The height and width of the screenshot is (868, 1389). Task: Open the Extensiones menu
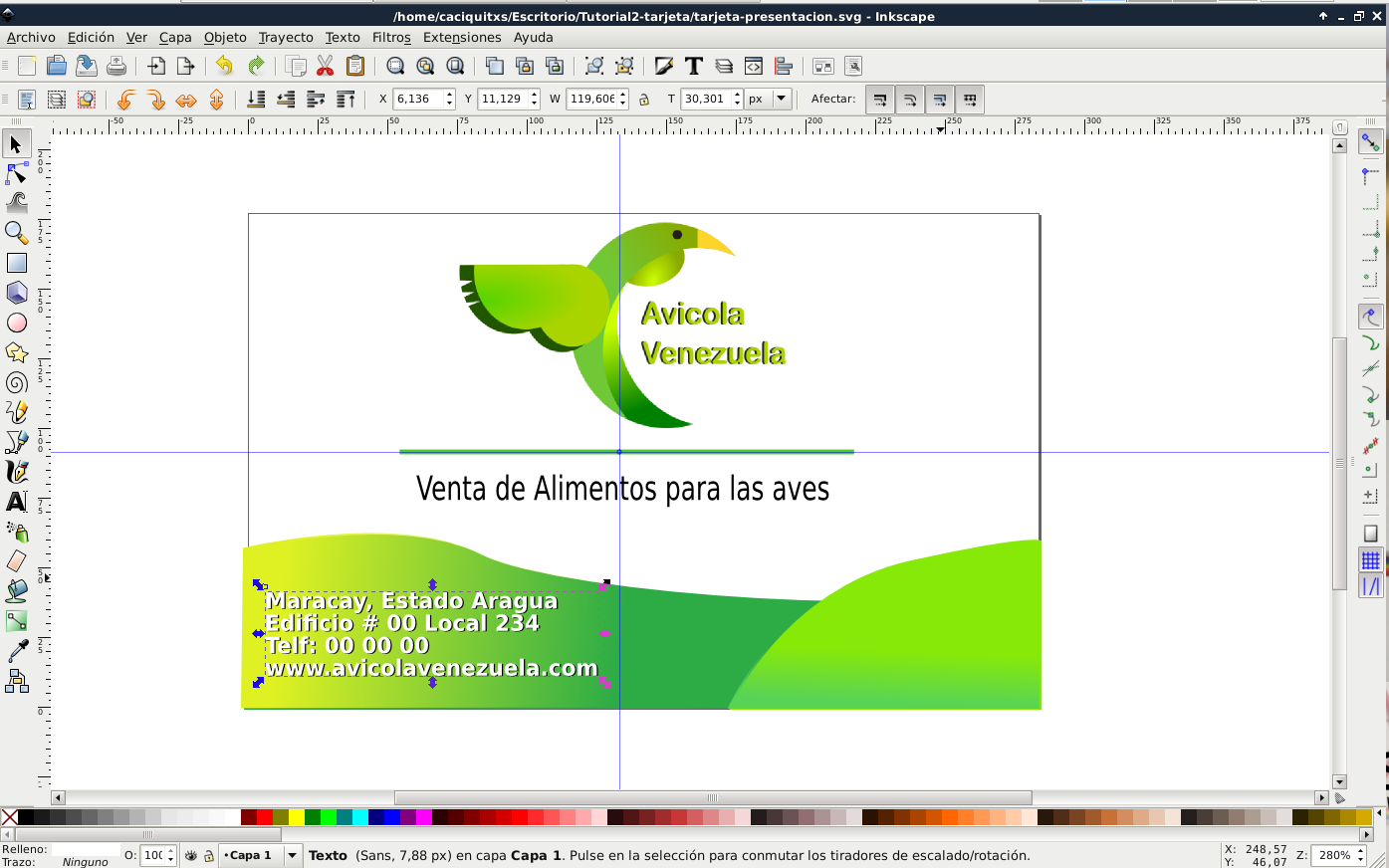tap(462, 37)
